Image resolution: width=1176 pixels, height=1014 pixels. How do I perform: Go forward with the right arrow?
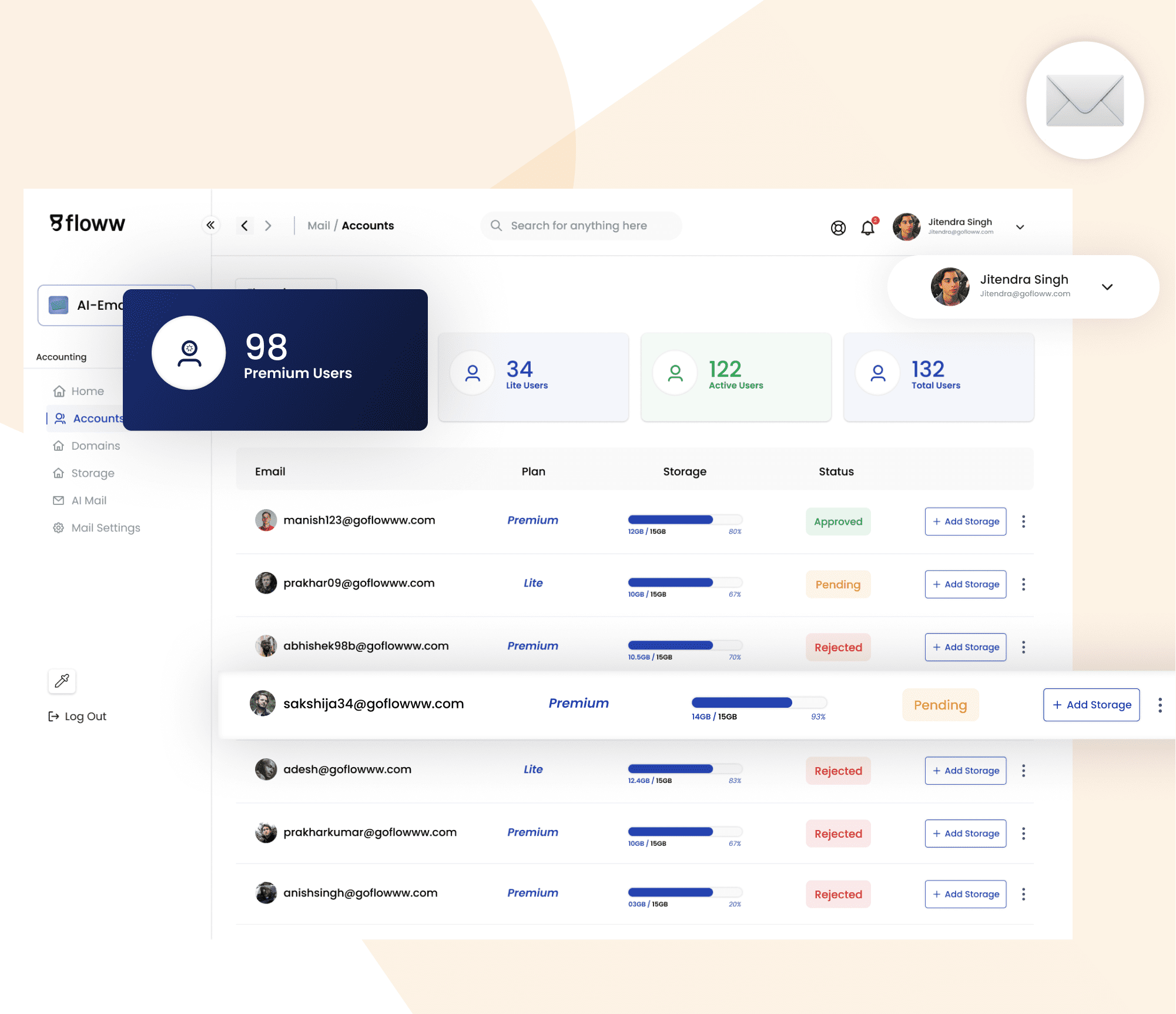click(268, 226)
